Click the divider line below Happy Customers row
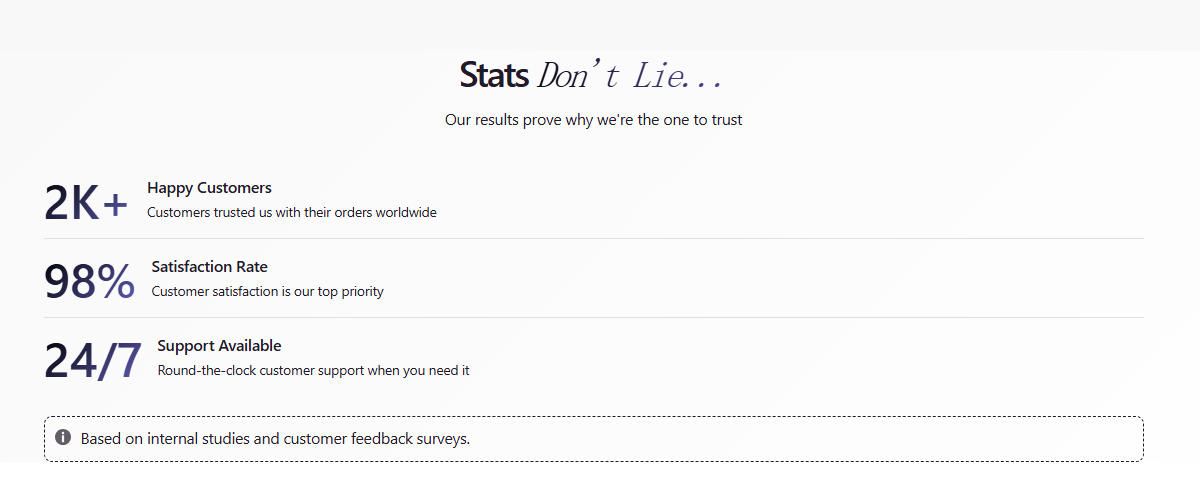This screenshot has width=1200, height=480. [593, 238]
